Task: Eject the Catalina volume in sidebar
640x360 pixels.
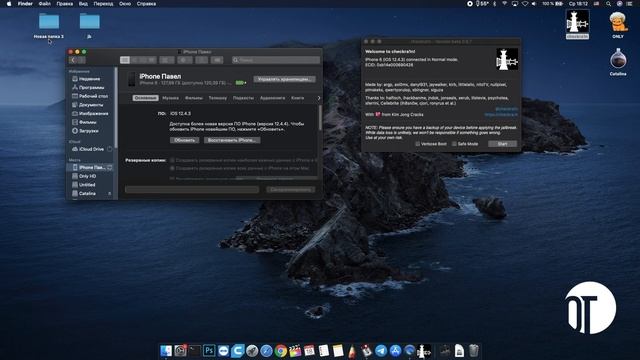Action: [x=109, y=193]
